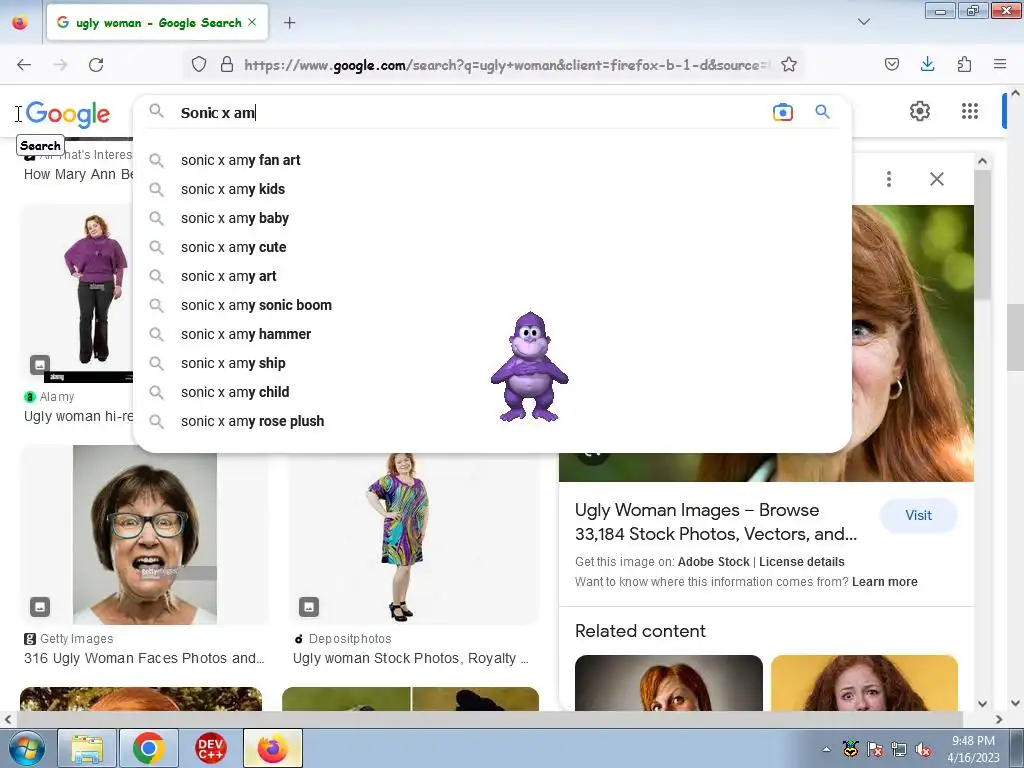The image size is (1024, 768).
Task: Click the horizontal scrollbar right arrow
Action: (x=999, y=720)
